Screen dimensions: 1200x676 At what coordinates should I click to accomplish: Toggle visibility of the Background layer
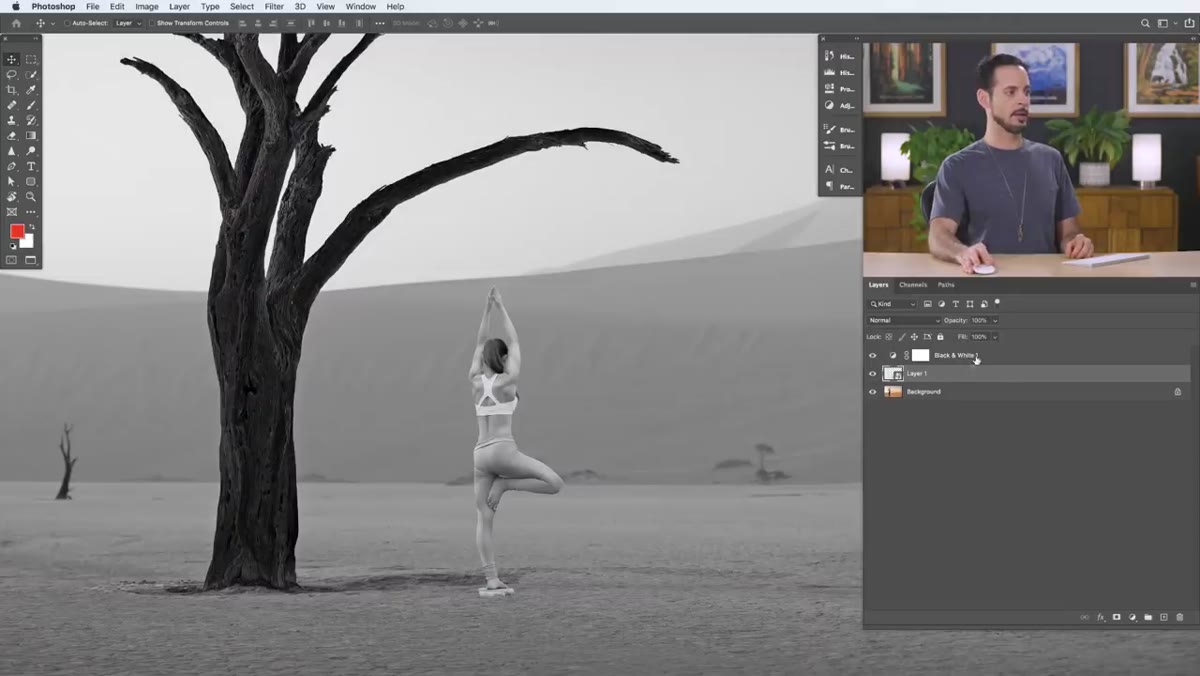click(x=872, y=392)
